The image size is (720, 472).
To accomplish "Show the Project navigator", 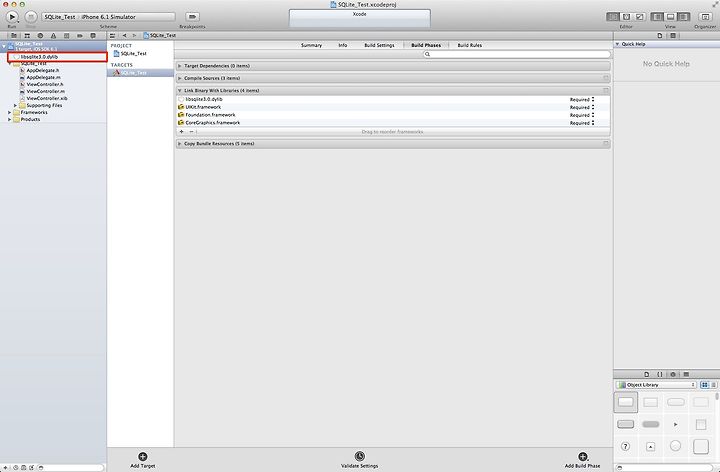I will click(14, 35).
